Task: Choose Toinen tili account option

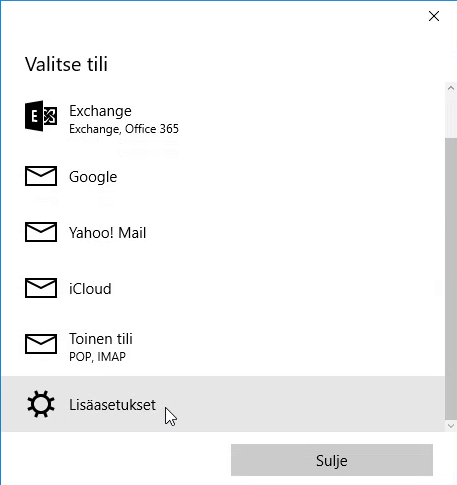Action: (223, 346)
